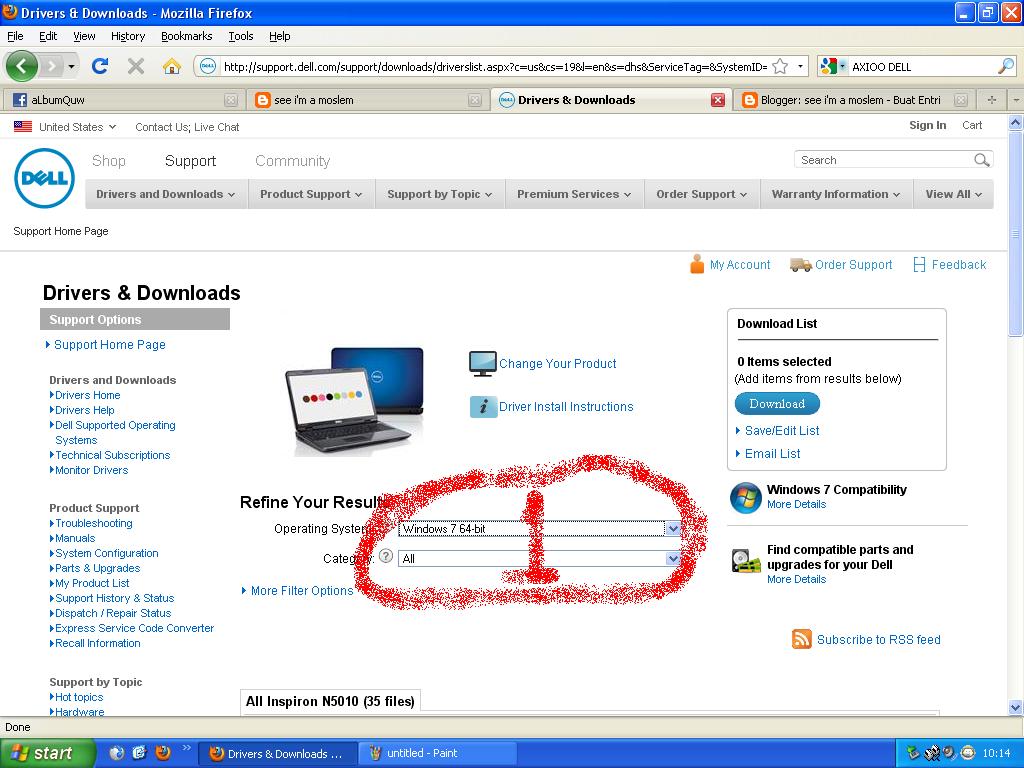Click the Windows 7 logo icon
Screen dimensions: 1024x768
pos(745,498)
